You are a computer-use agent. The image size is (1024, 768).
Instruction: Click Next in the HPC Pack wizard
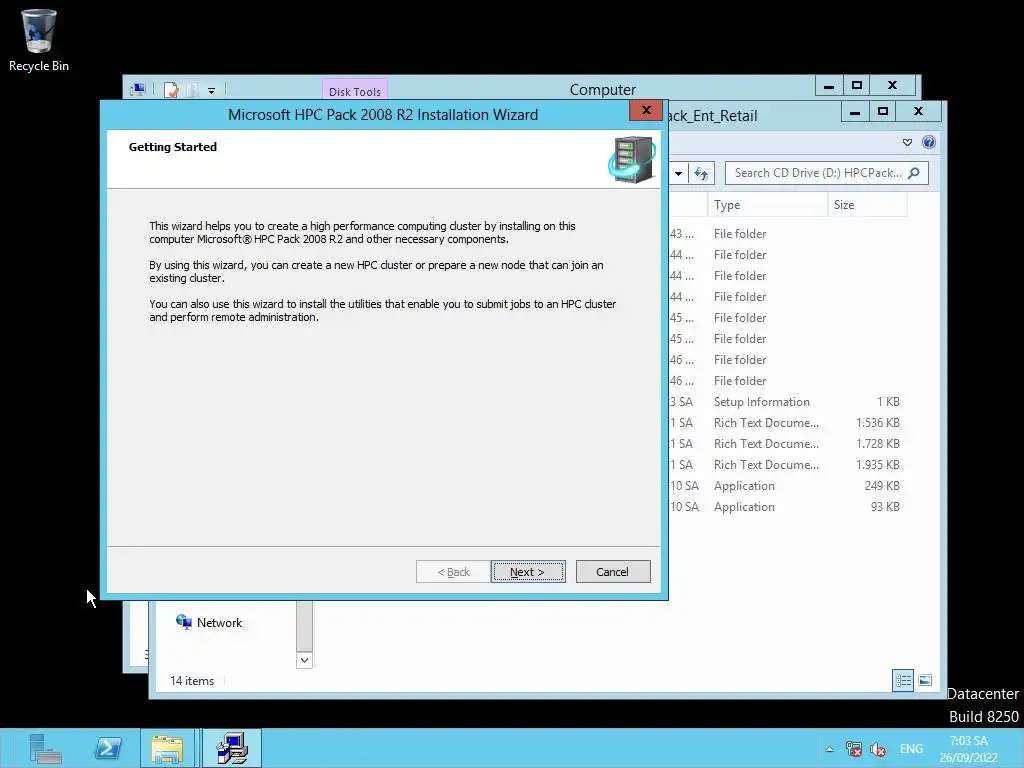(x=528, y=571)
